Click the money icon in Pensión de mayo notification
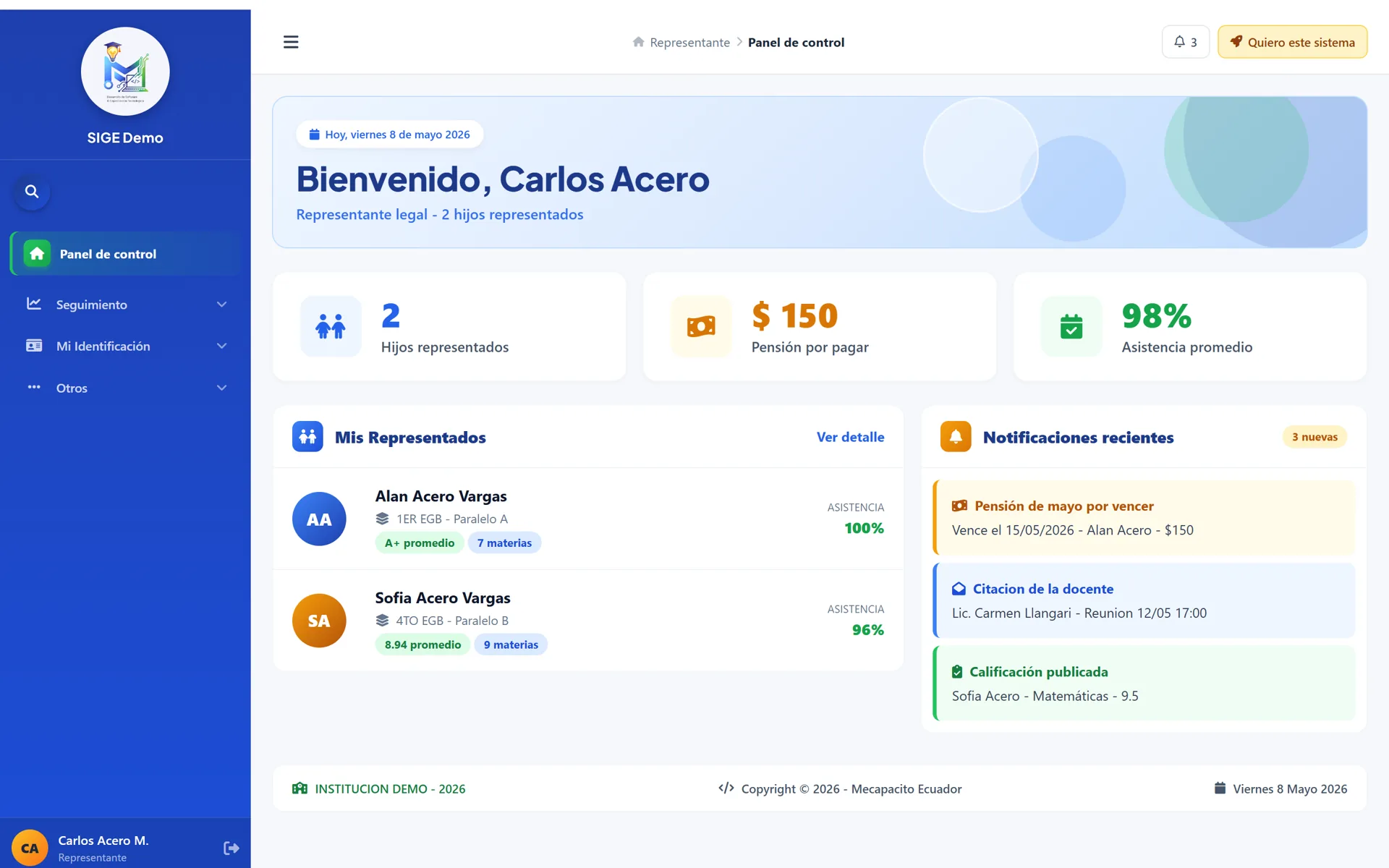Image resolution: width=1389 pixels, height=868 pixels. (x=959, y=506)
